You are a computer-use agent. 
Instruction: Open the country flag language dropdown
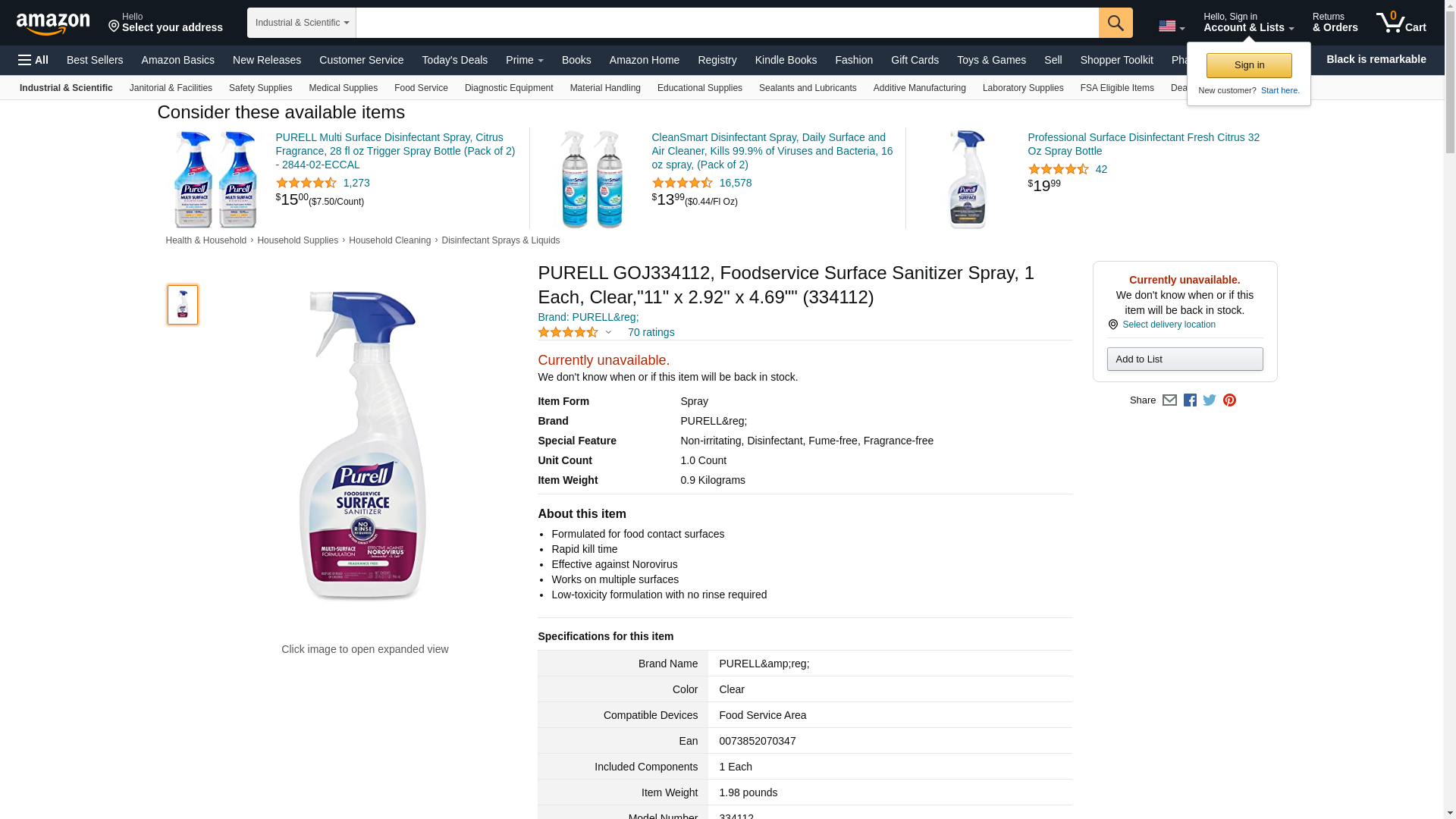point(1171,27)
